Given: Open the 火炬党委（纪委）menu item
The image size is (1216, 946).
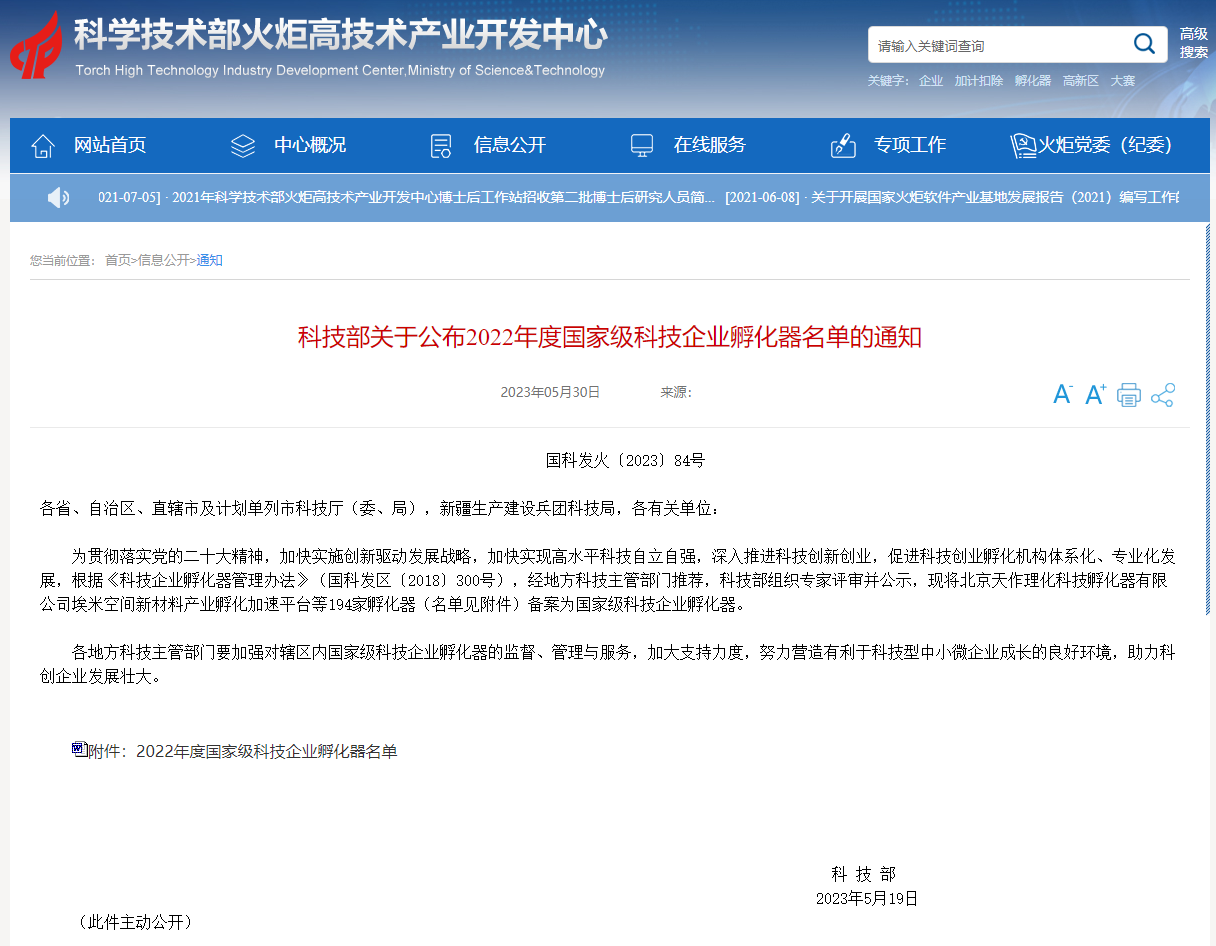Looking at the screenshot, I should (x=1104, y=145).
